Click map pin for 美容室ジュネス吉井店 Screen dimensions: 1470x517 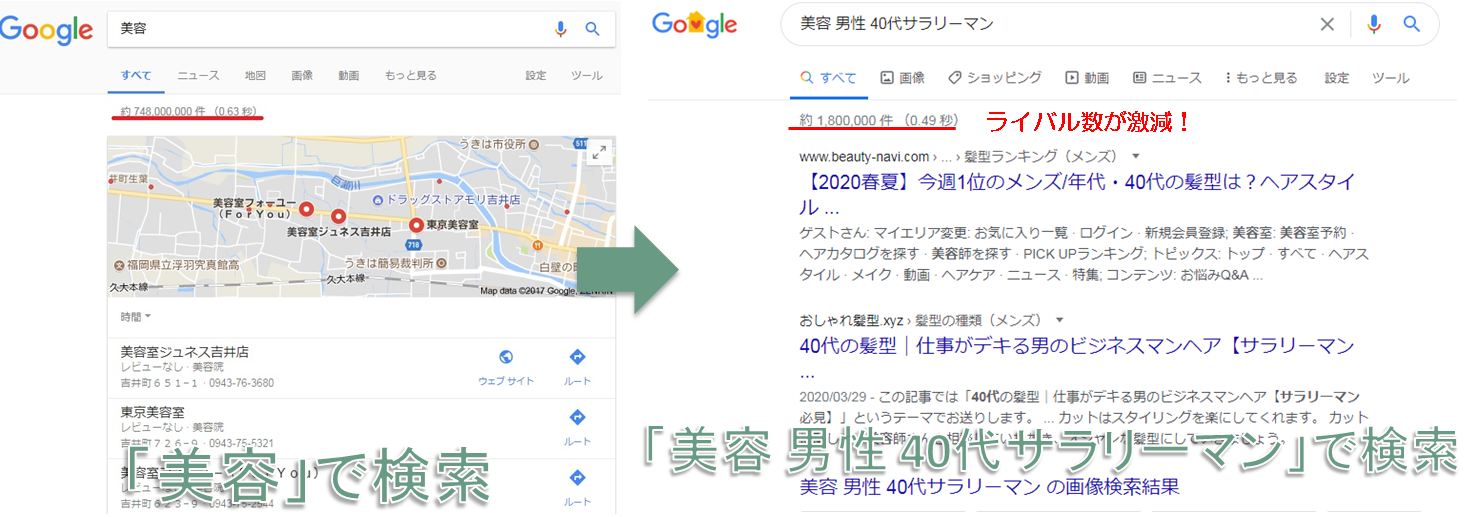339,216
